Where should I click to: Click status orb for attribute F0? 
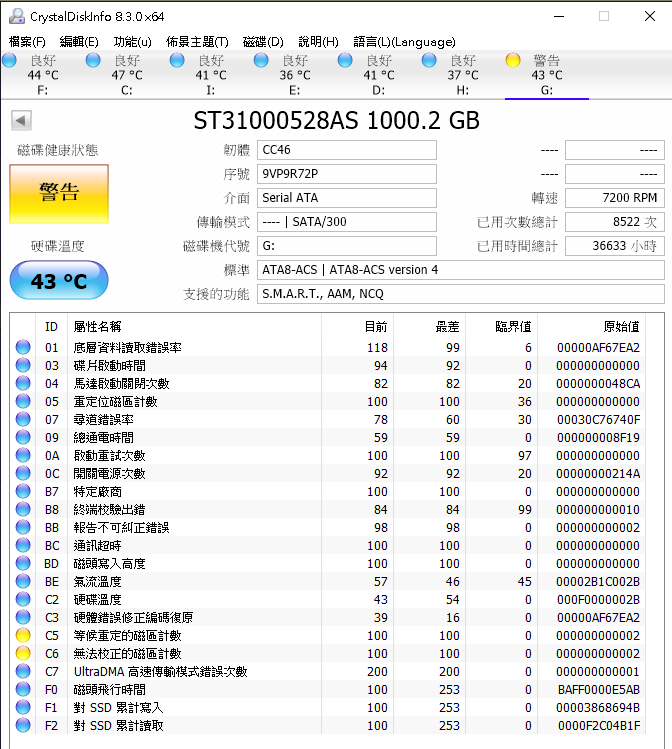tap(23, 689)
